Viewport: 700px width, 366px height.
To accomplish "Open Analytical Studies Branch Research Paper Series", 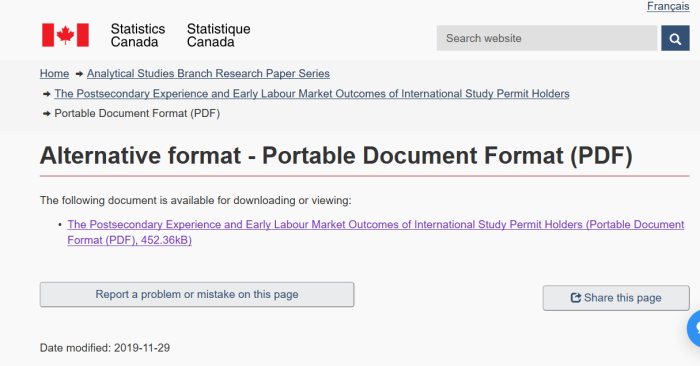I will point(208,74).
